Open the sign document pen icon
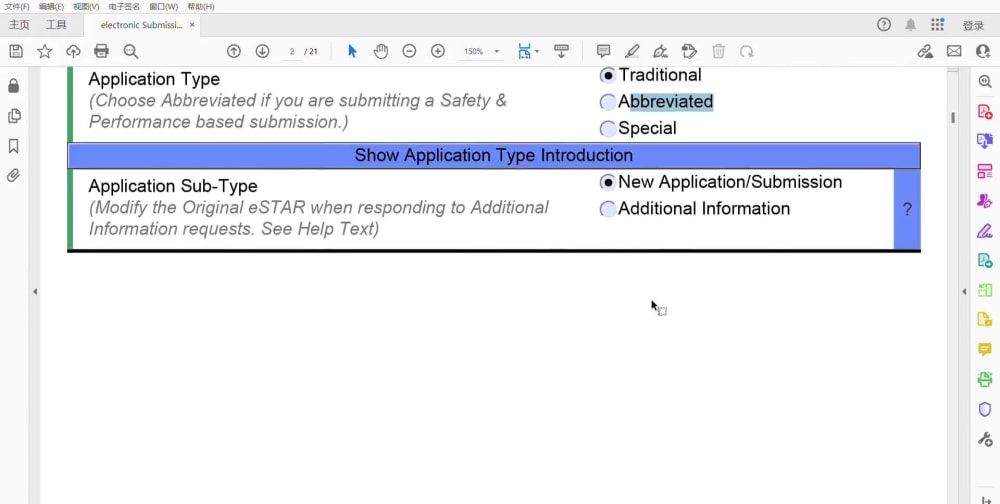Viewport: 1000px width, 504px height. click(661, 51)
